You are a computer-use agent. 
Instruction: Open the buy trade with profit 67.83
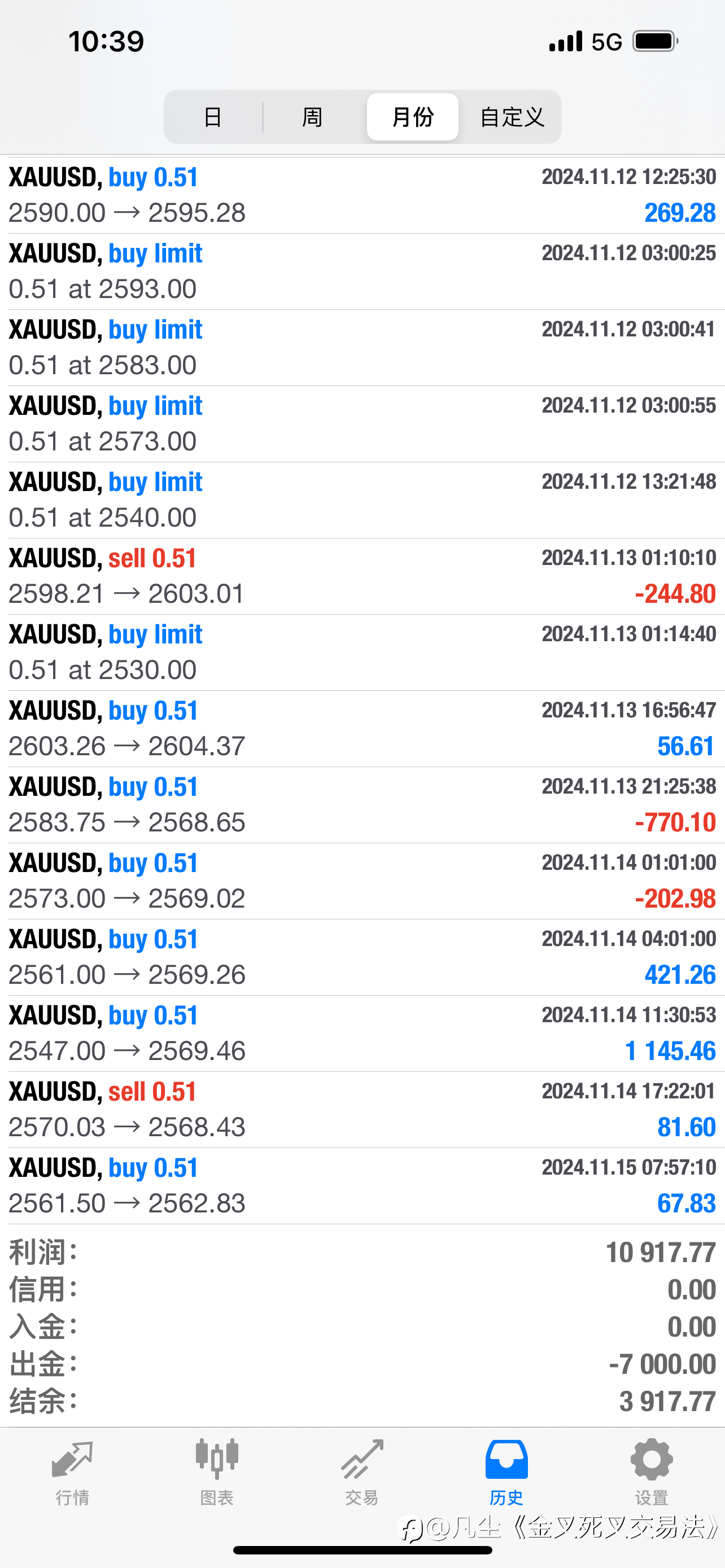(362, 1186)
